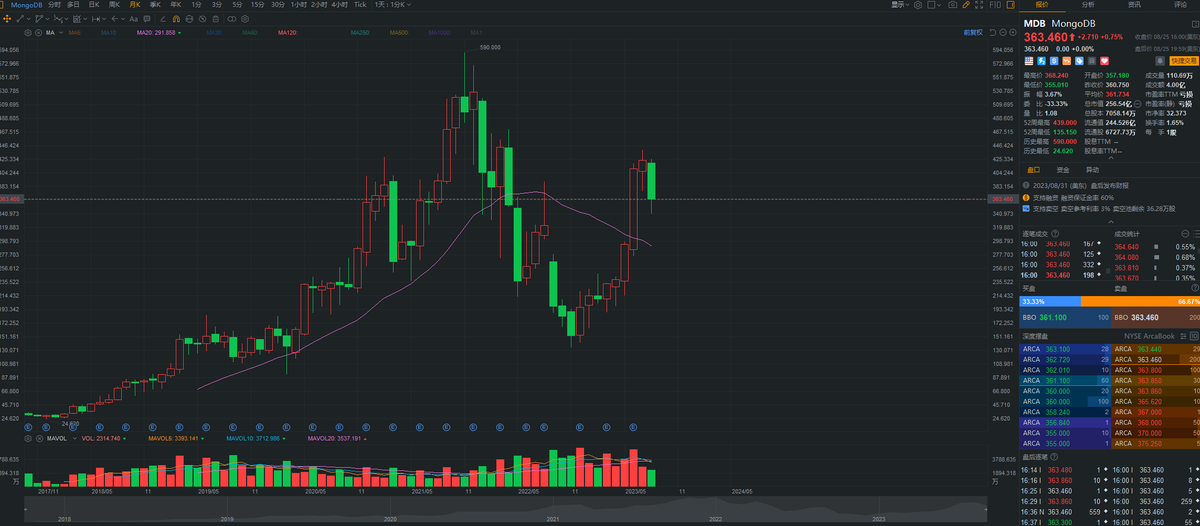This screenshot has height=526, width=1200.
Task: Switch to the 资金 capital tab
Action: click(1063, 170)
